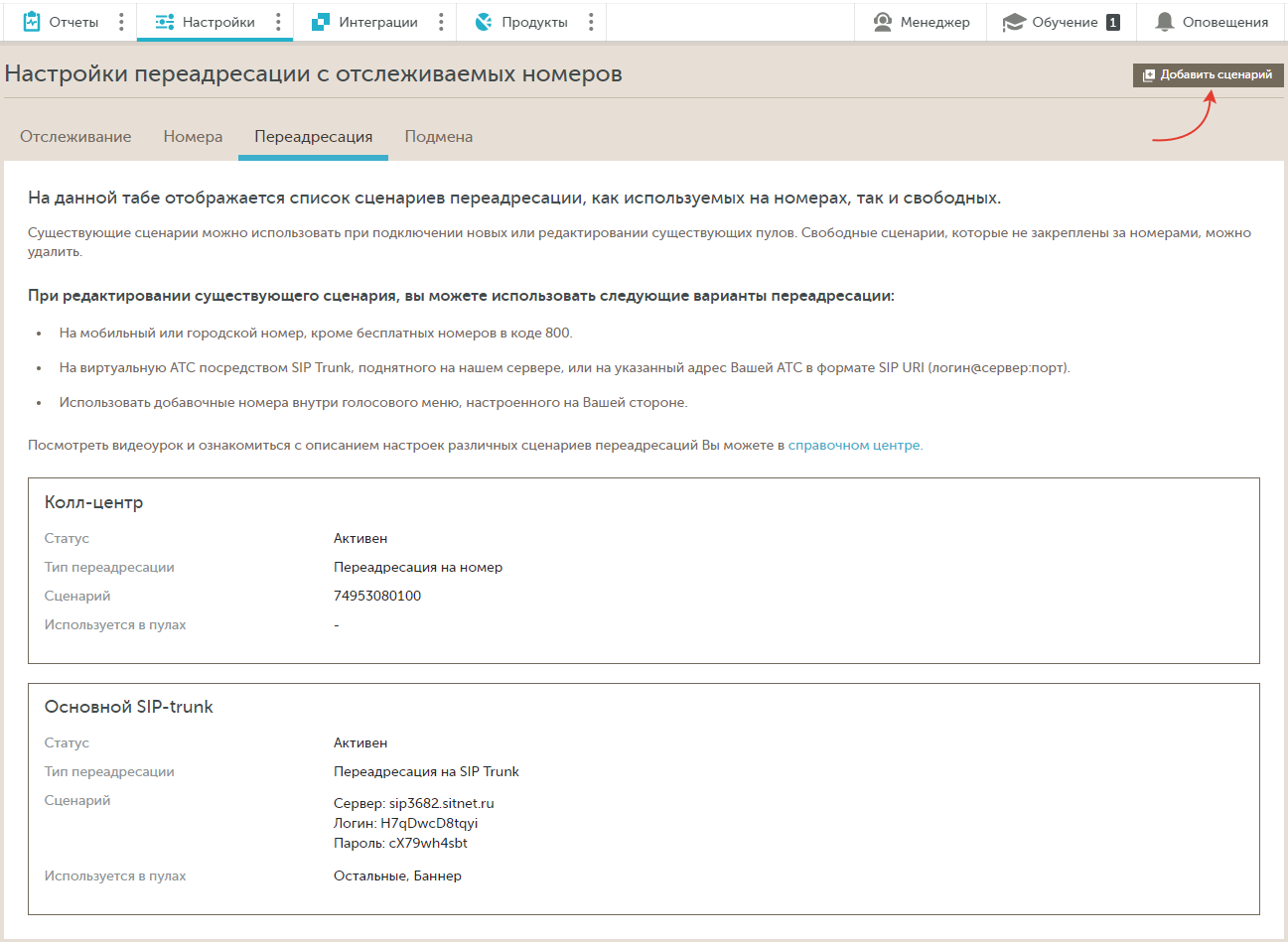The width and height of the screenshot is (1288, 942).
Task: Open the Интеграции three-dot menu
Action: click(441, 22)
